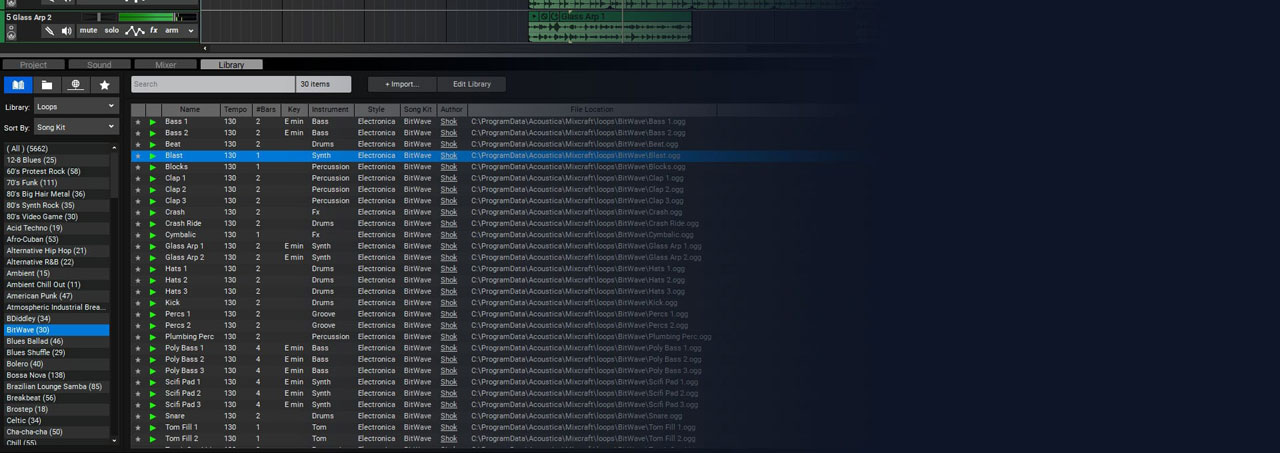Open the Sort By dropdown showing Song Kit
The height and width of the screenshot is (453, 1280).
pos(75,128)
